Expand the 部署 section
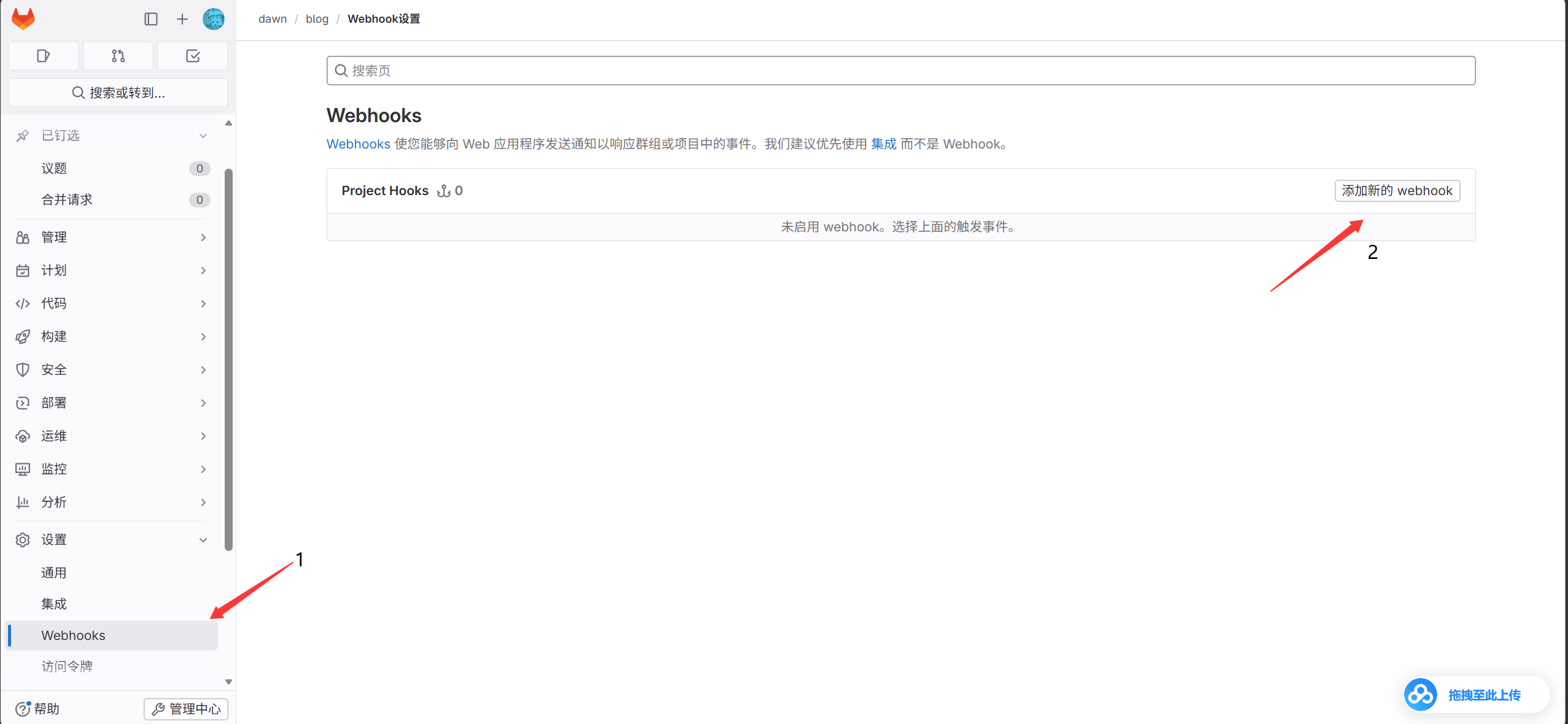Screen dimensions: 1568x724 pos(111,403)
